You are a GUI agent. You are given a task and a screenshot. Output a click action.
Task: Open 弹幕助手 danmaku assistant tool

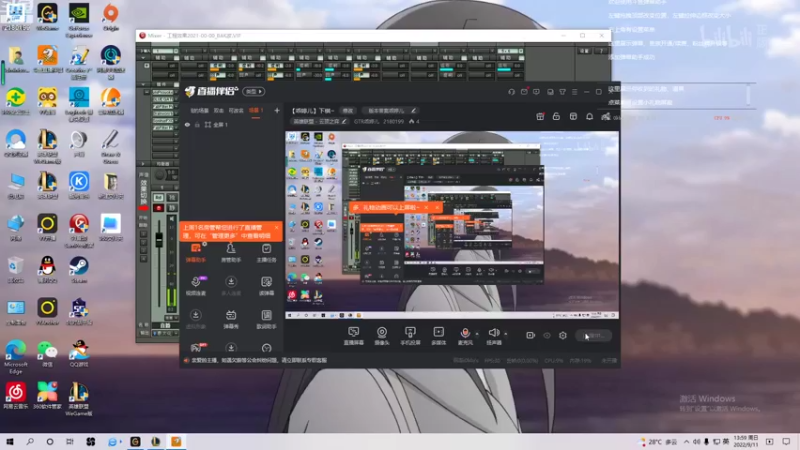tap(196, 253)
